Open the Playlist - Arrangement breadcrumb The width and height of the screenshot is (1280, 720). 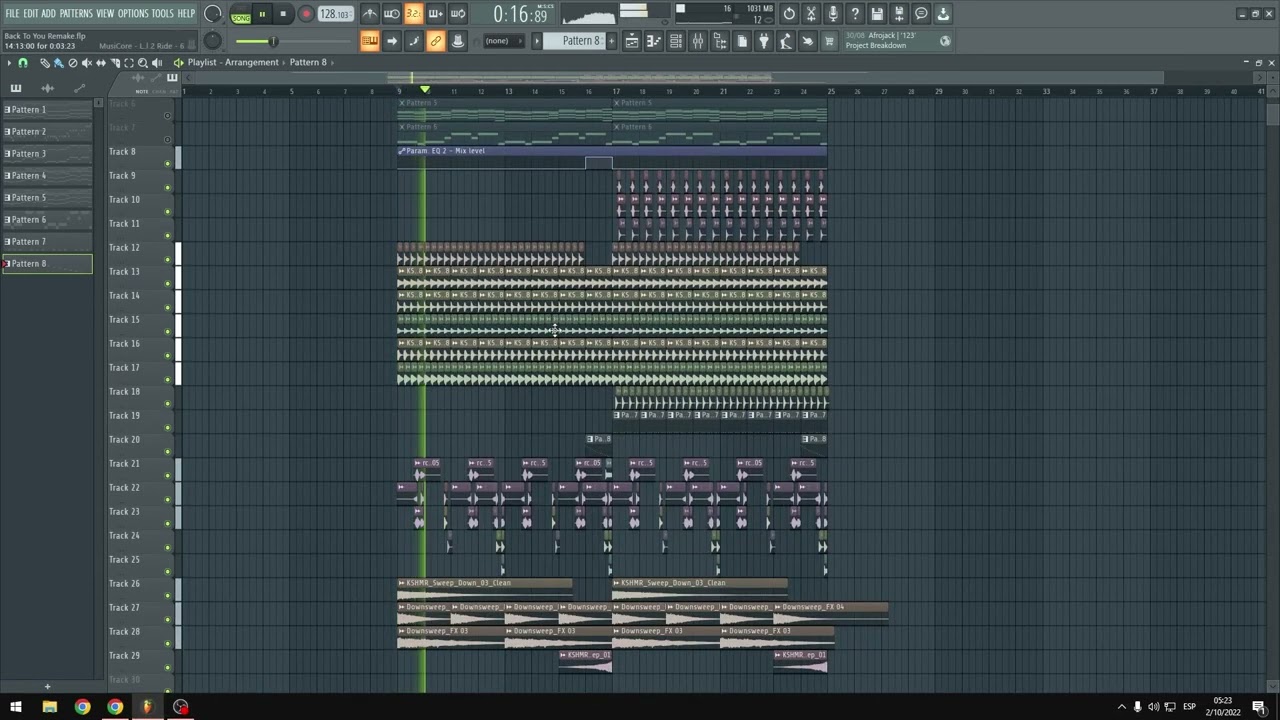[x=233, y=62]
